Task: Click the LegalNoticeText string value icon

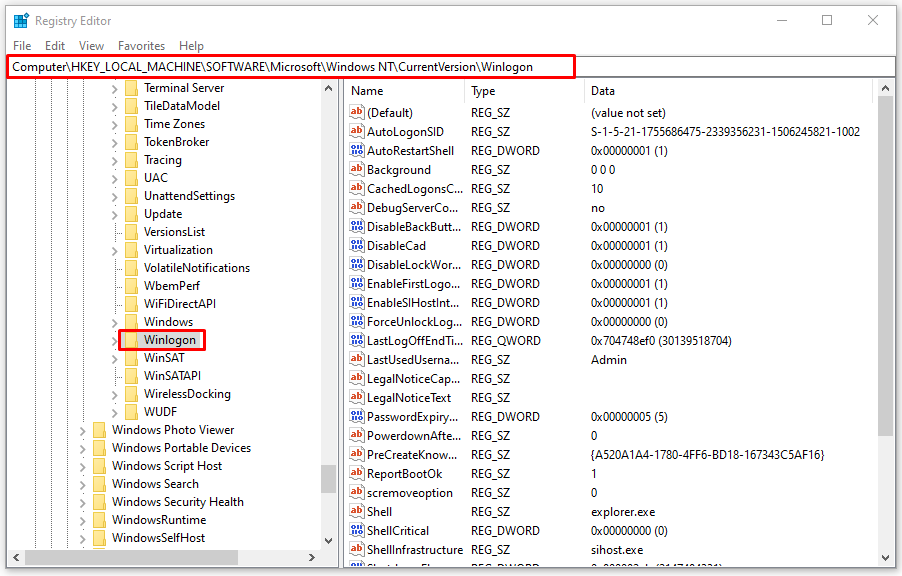Action: click(x=357, y=397)
